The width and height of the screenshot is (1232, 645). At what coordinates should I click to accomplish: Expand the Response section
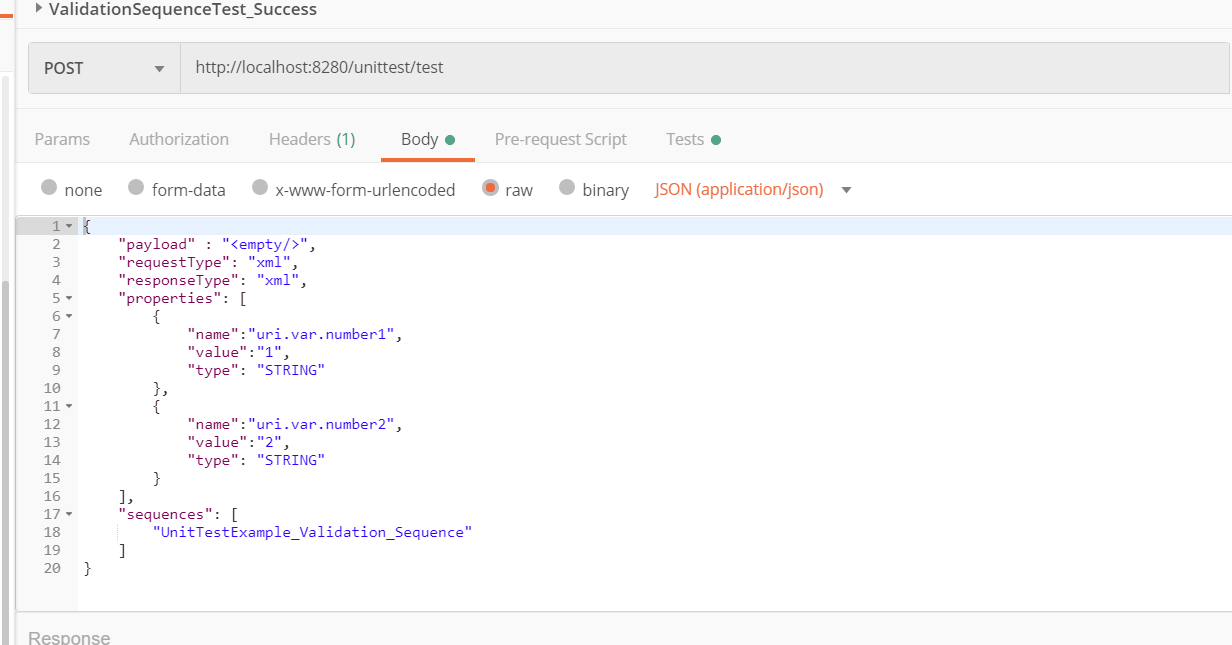[71, 637]
